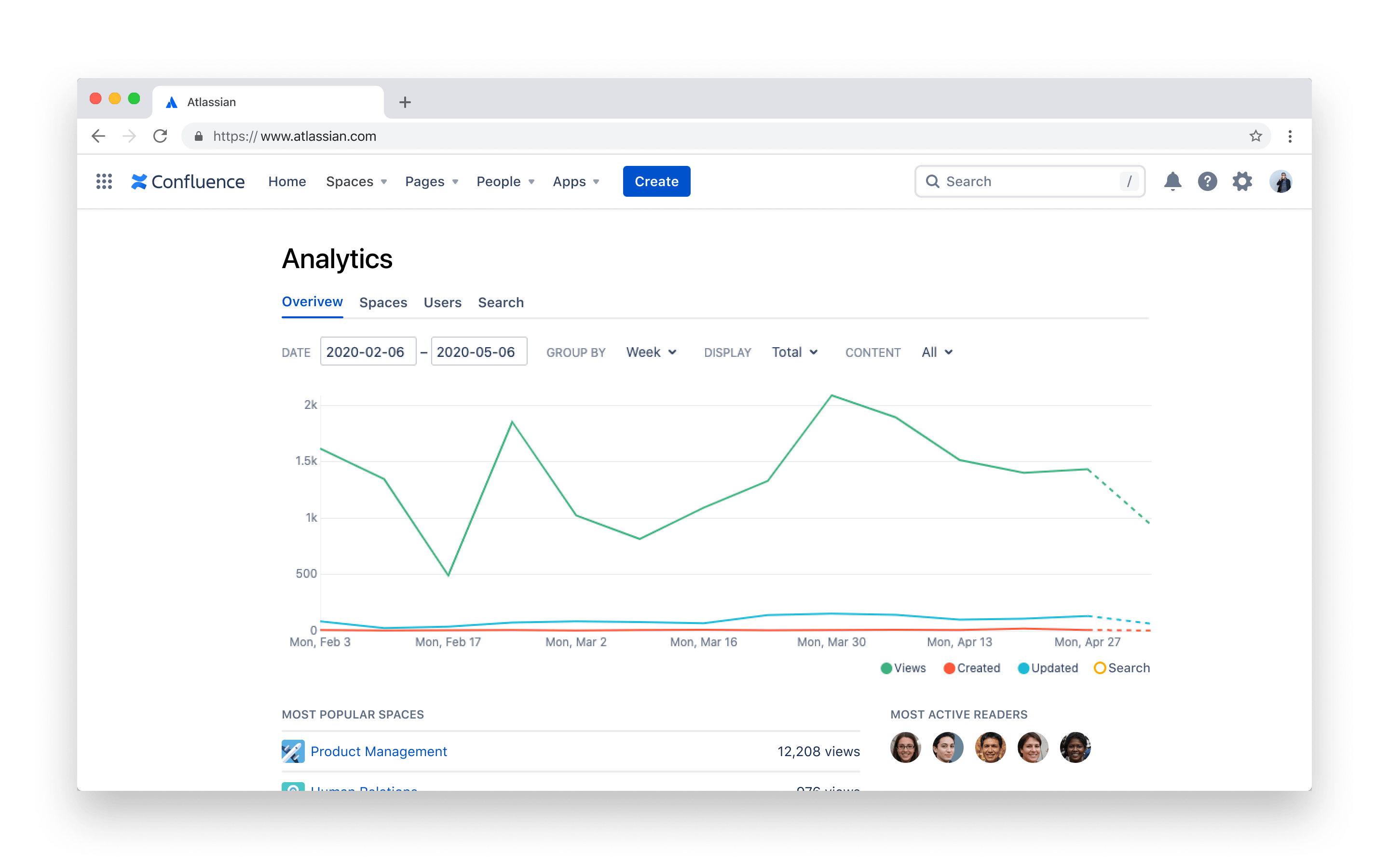Switch to the Spaces analytics tab
This screenshot has width=1389, height=868.
tap(383, 302)
